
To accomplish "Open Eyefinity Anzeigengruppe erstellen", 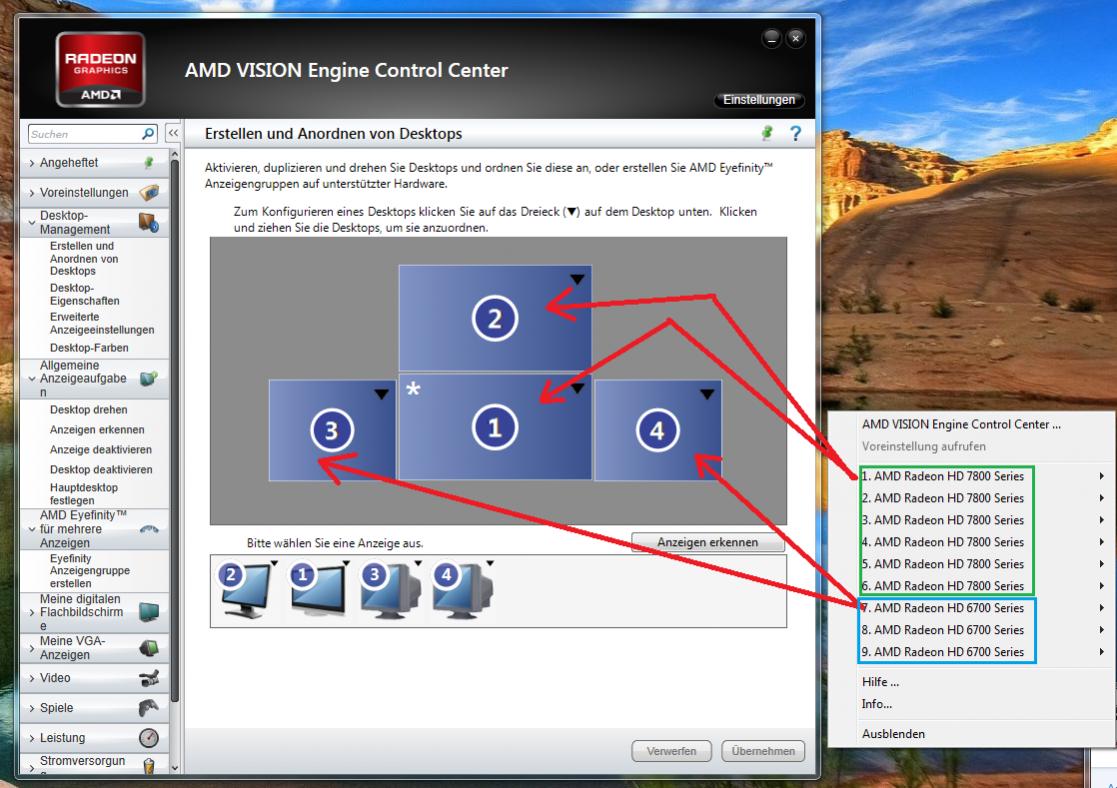I will [x=90, y=571].
